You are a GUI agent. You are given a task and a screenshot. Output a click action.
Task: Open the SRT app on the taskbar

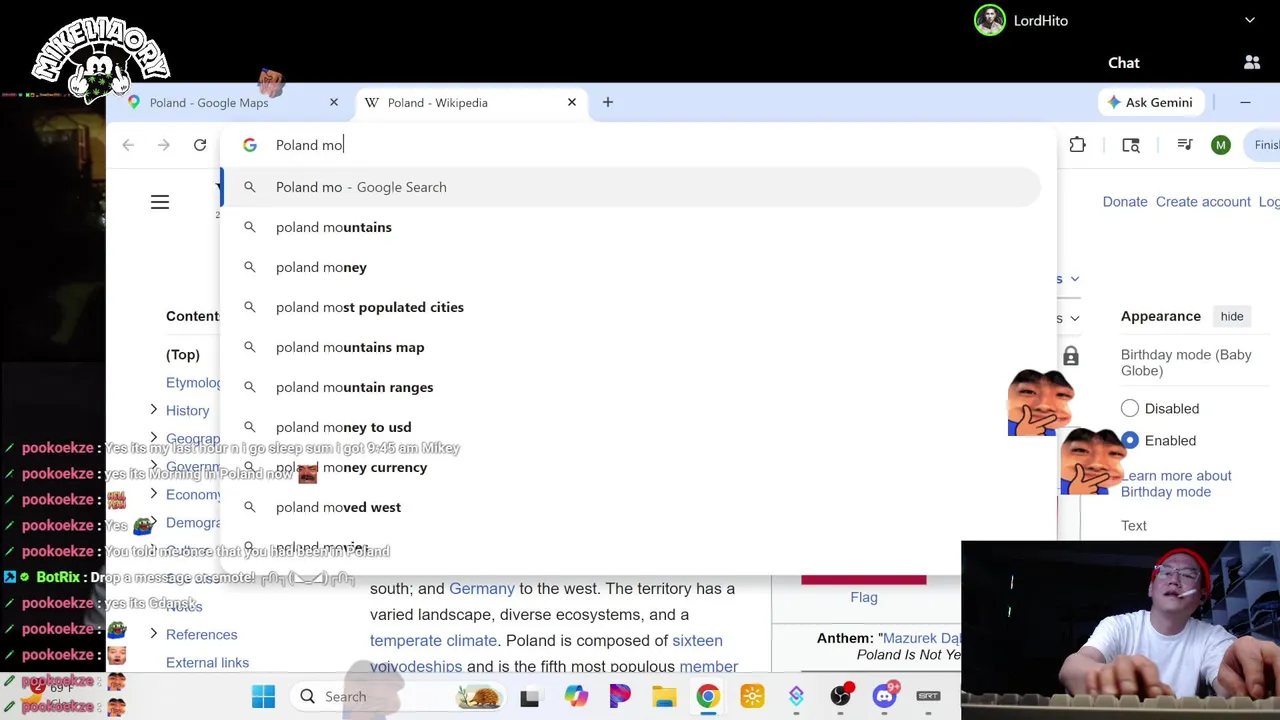[x=928, y=696]
